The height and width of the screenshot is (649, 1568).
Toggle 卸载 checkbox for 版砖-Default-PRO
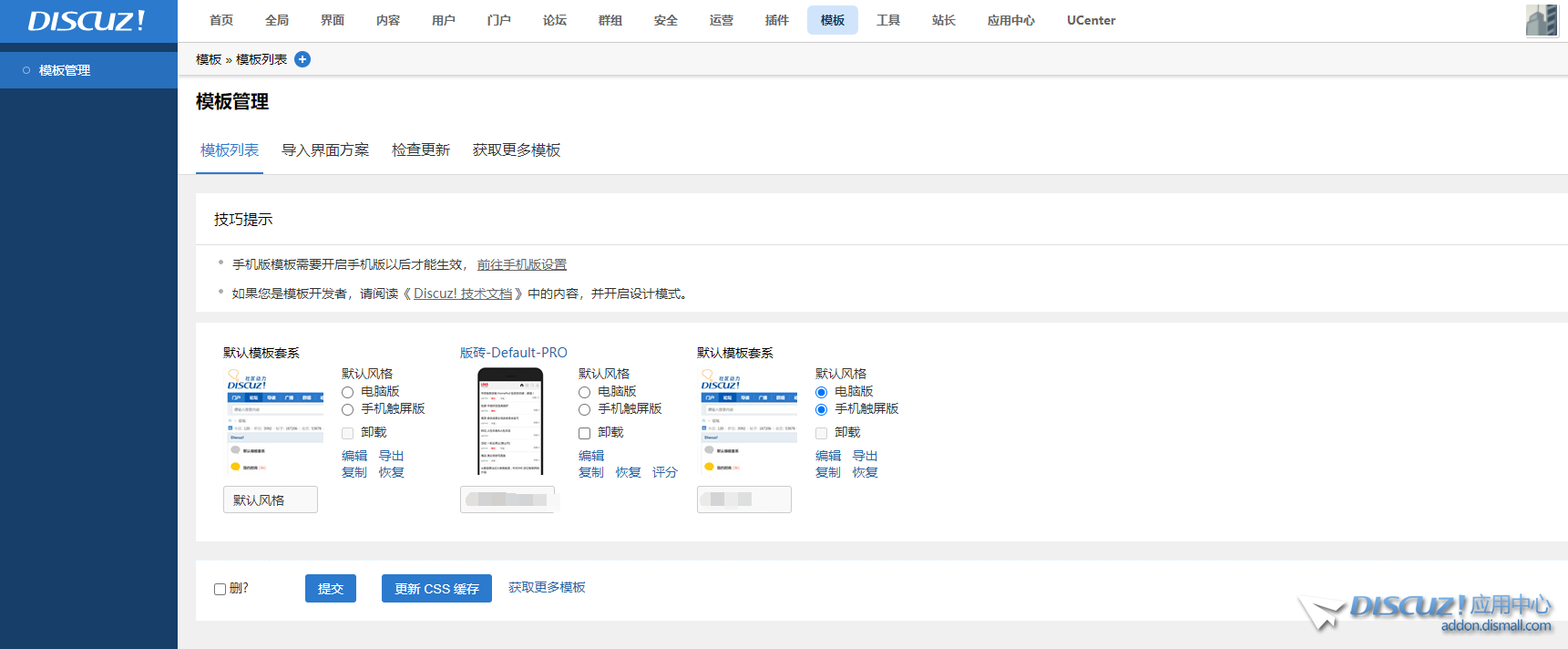tap(584, 433)
